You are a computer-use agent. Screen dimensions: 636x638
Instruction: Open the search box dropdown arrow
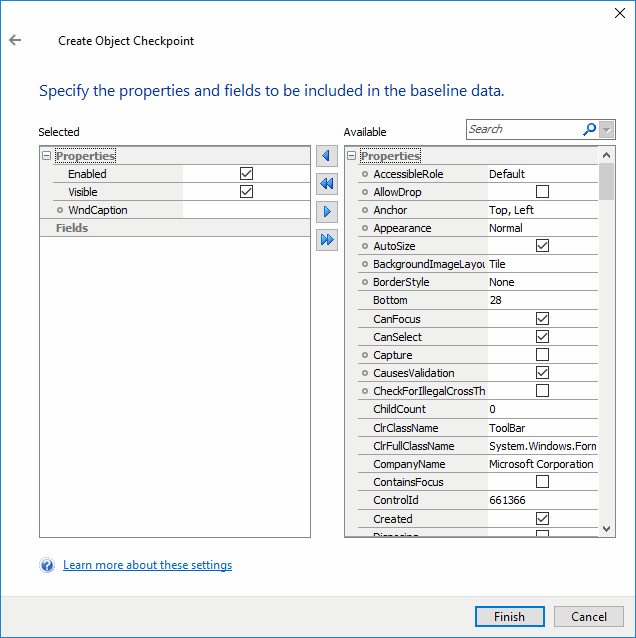607,130
